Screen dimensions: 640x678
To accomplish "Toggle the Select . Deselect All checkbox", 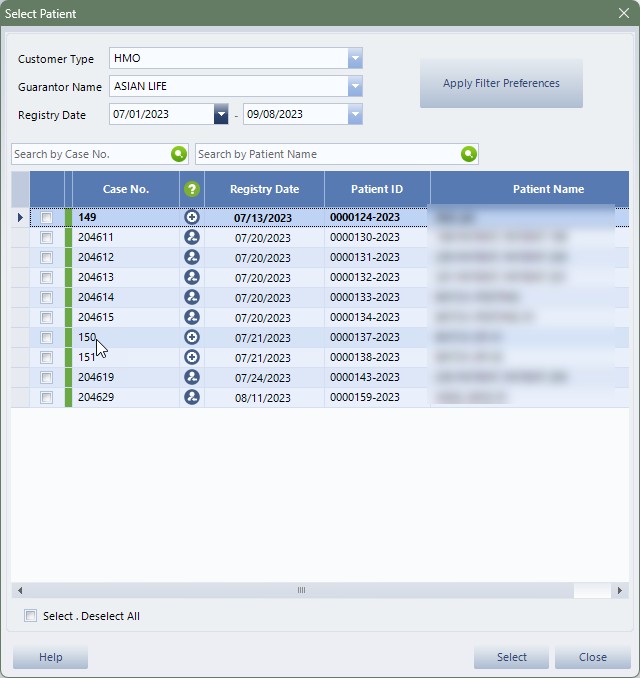I will 31,616.
